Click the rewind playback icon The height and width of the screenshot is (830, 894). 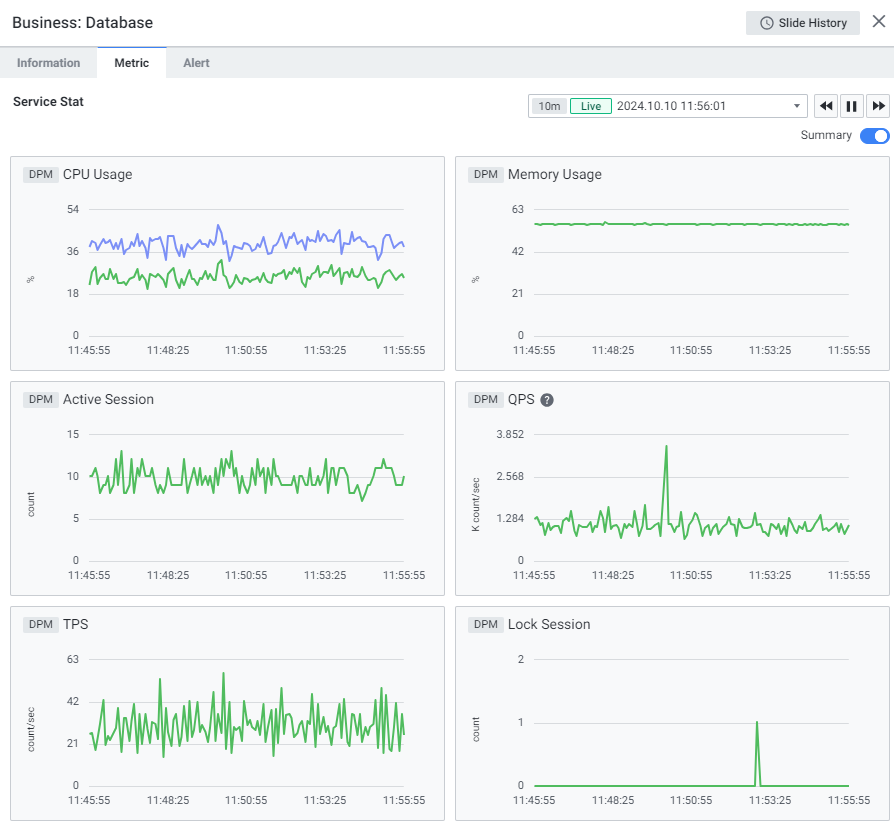point(826,106)
